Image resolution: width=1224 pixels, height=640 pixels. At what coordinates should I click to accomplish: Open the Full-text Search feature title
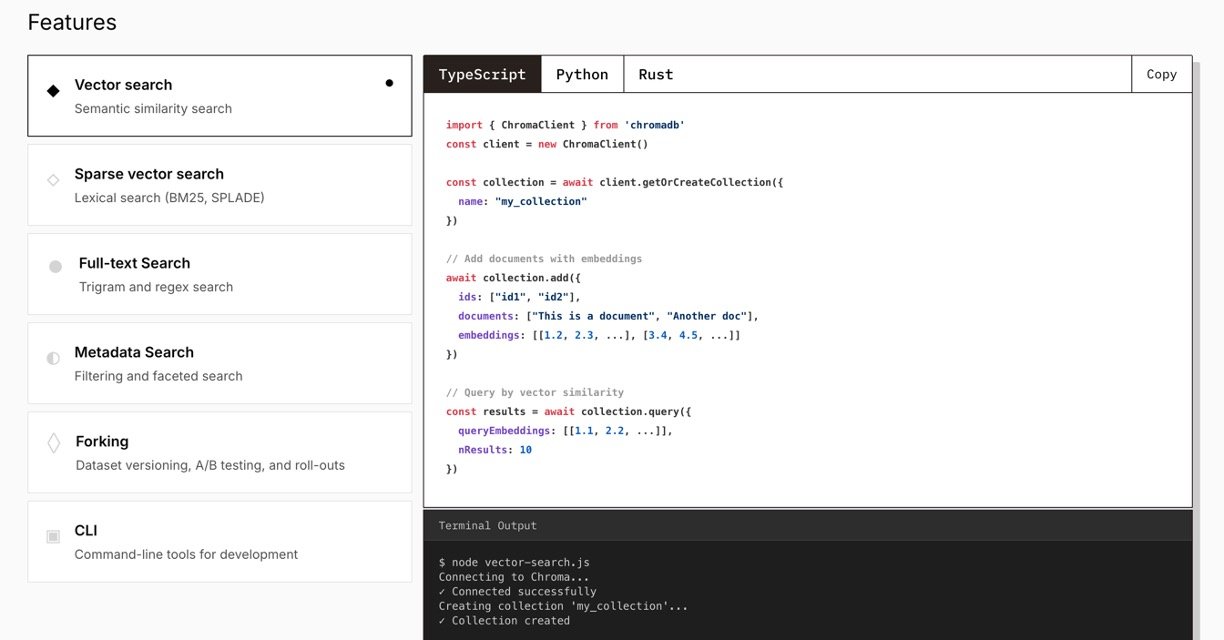pyautogui.click(x=134, y=263)
